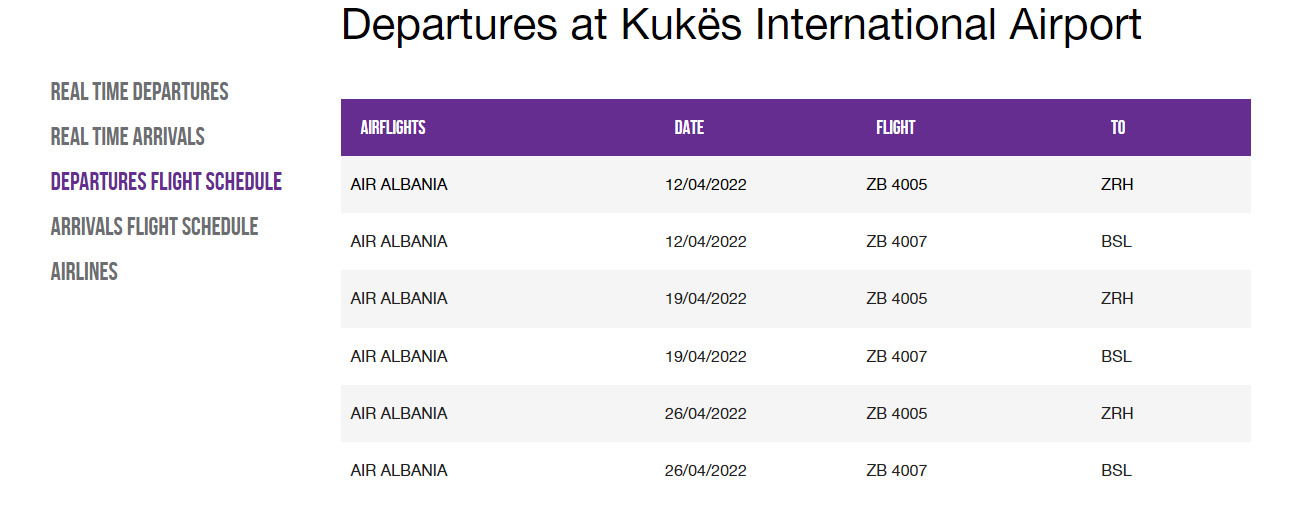Click ZRH destination in first row
Screen dimensions: 1294x522
coord(1117,185)
